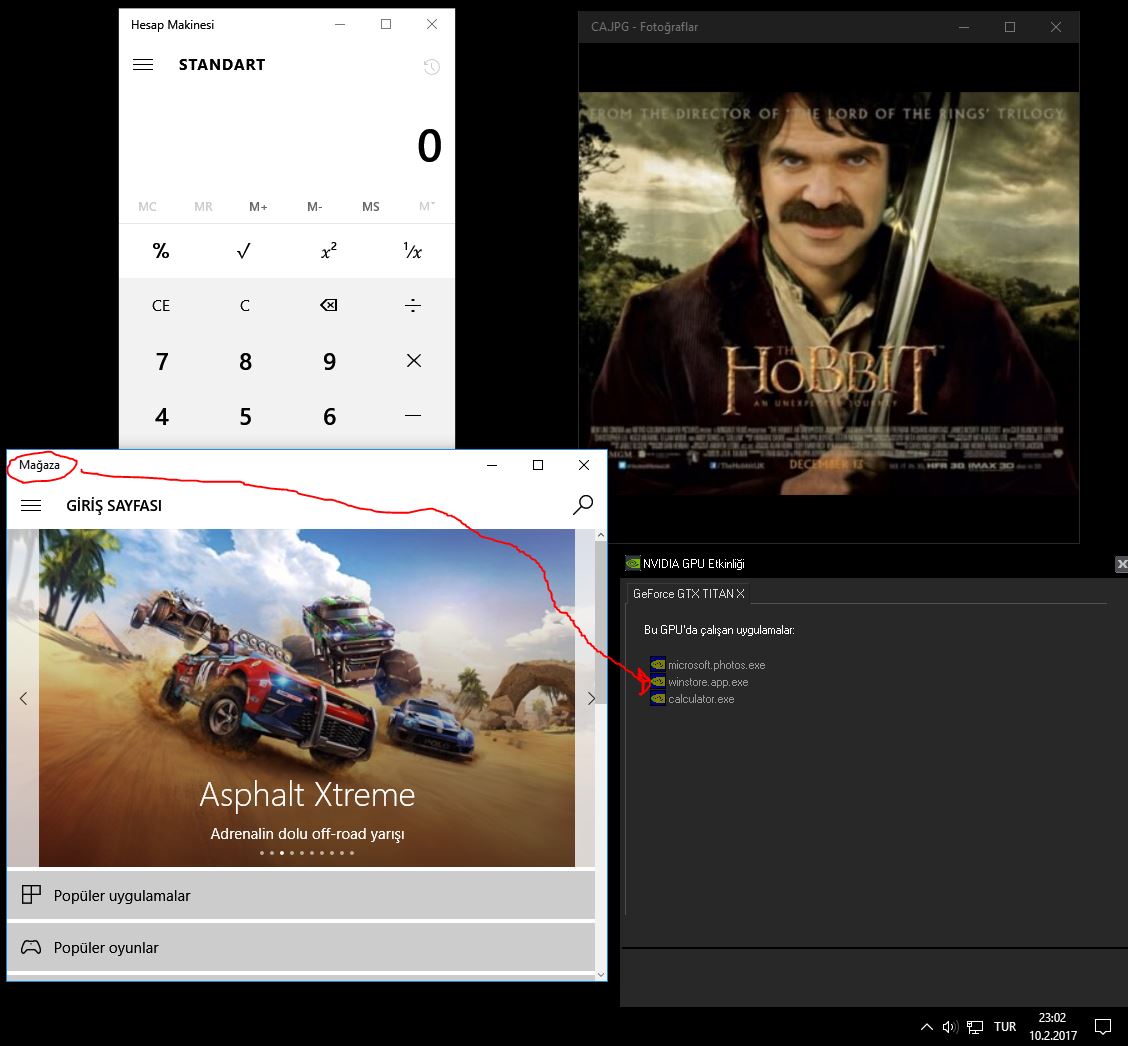The image size is (1128, 1046).
Task: Open the Asphalt Xtreme featured banner
Action: (306, 697)
